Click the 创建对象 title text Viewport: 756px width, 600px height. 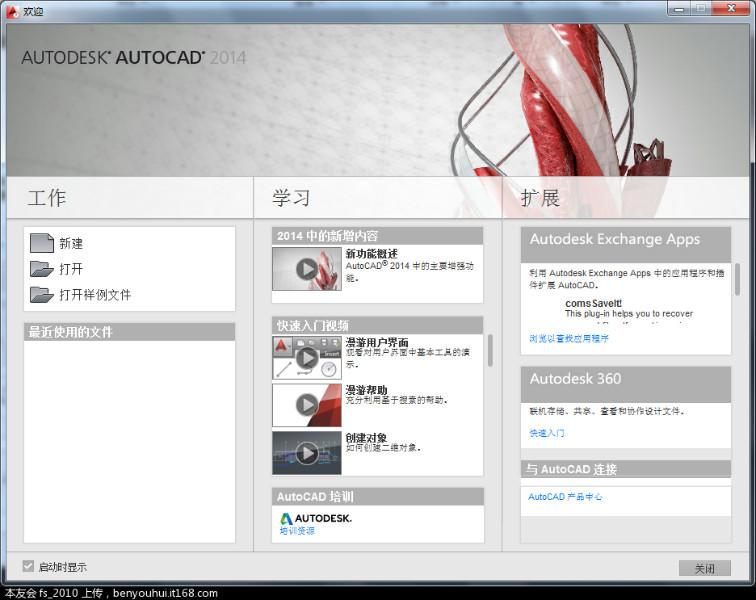[366, 437]
